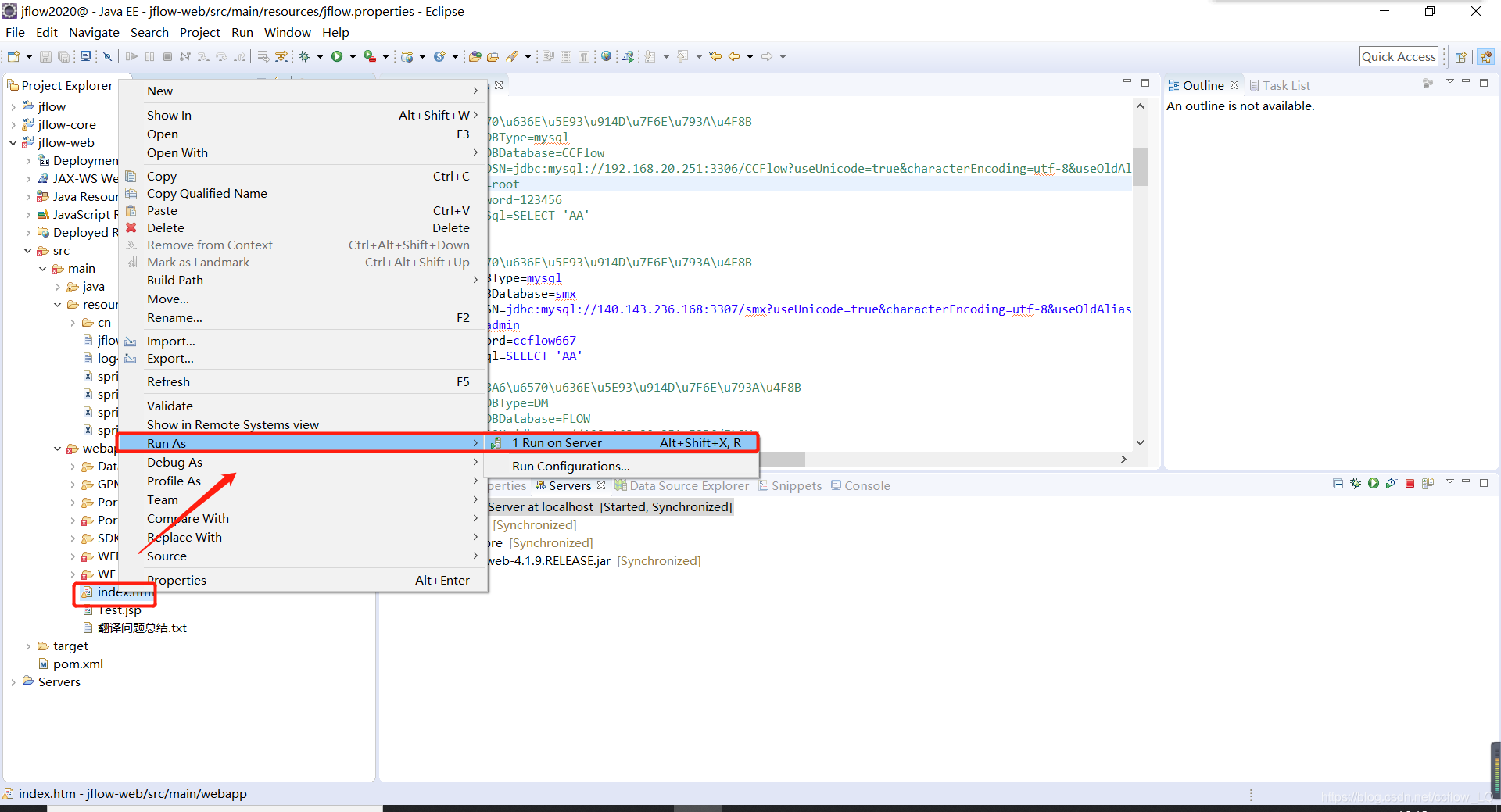Select the Server at localhost entry
Image resolution: width=1501 pixels, height=812 pixels.
click(610, 506)
